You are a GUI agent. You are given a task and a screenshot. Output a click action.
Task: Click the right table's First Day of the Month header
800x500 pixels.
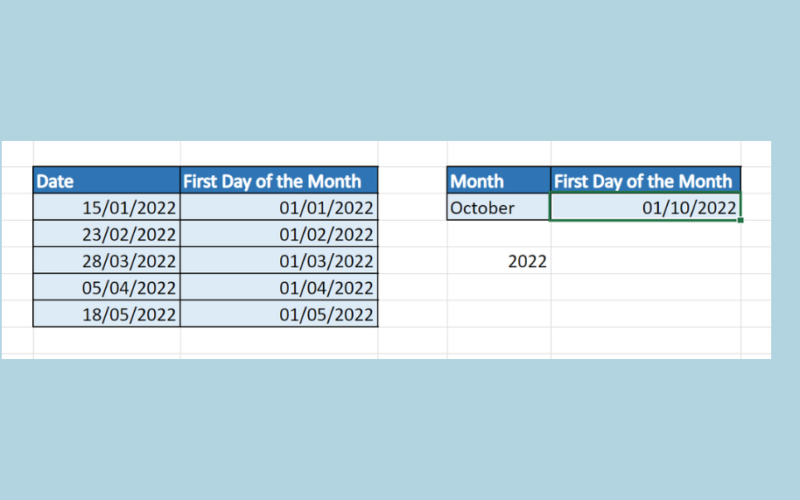tap(645, 181)
